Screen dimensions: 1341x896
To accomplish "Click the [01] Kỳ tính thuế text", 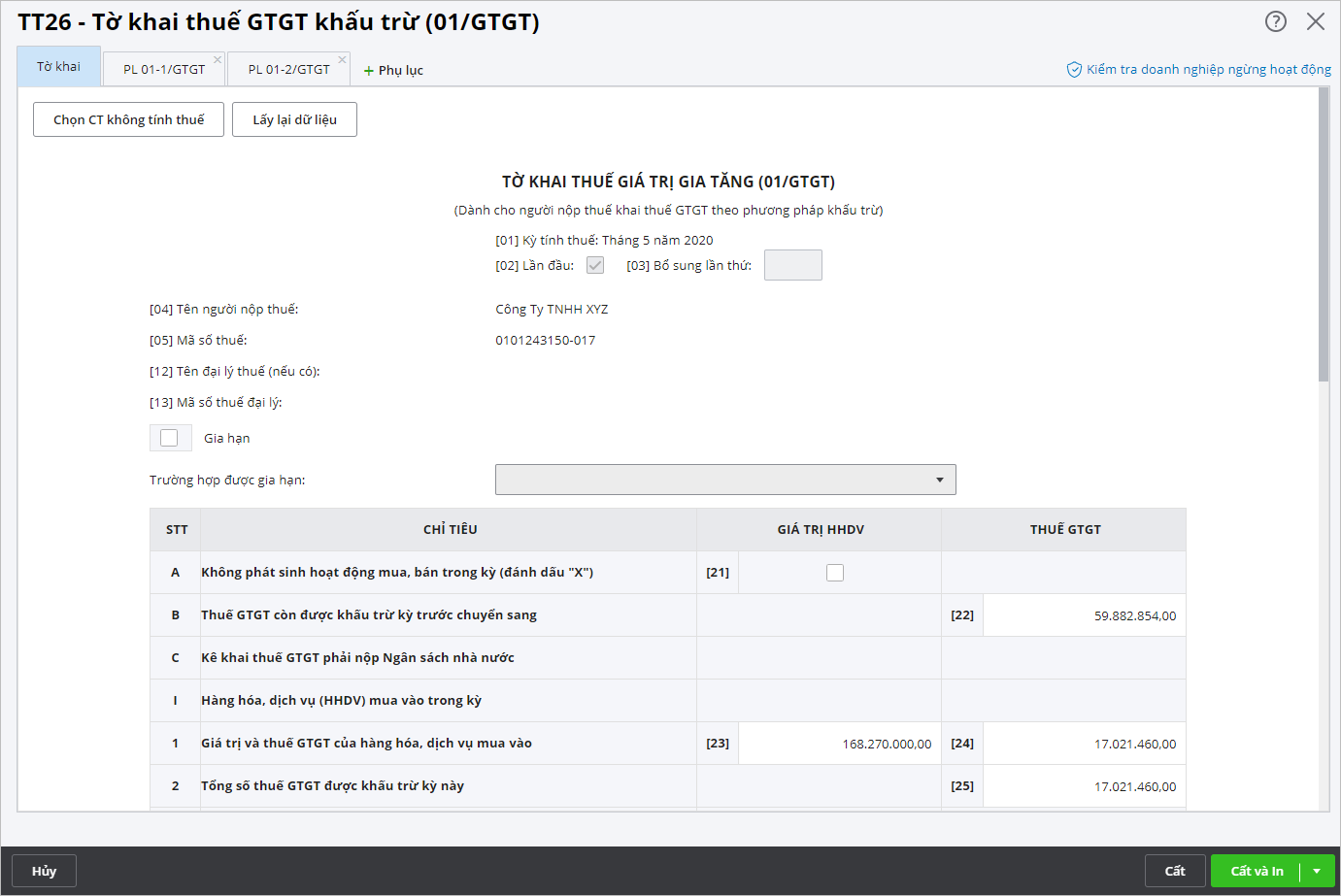I will tap(604, 240).
